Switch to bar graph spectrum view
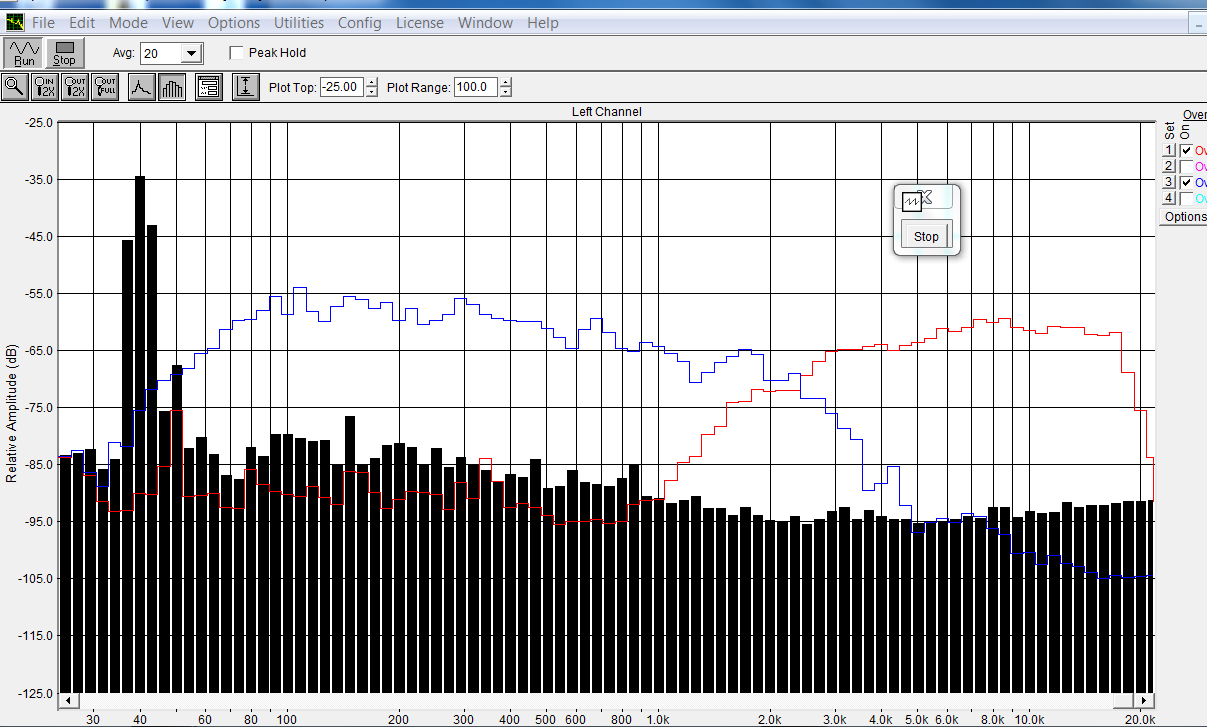Image resolution: width=1207 pixels, height=727 pixels. (x=172, y=87)
